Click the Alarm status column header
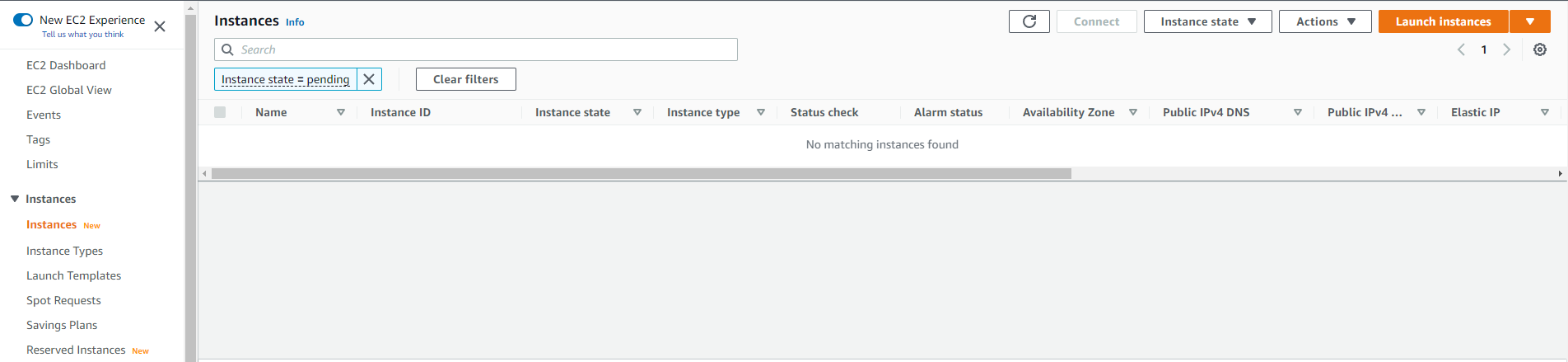Image resolution: width=1568 pixels, height=362 pixels. [x=948, y=112]
